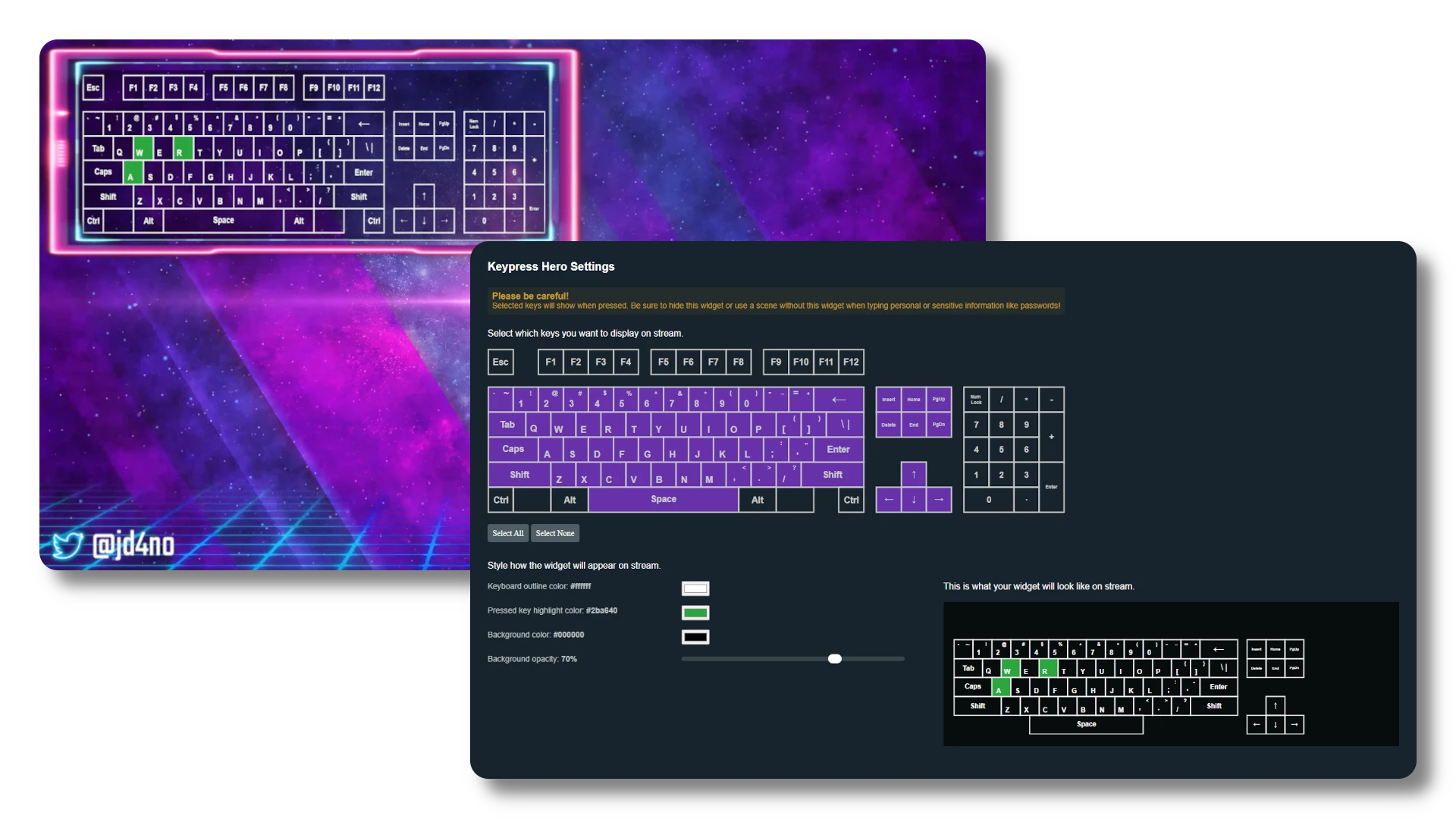Click the Select None button

click(555, 533)
